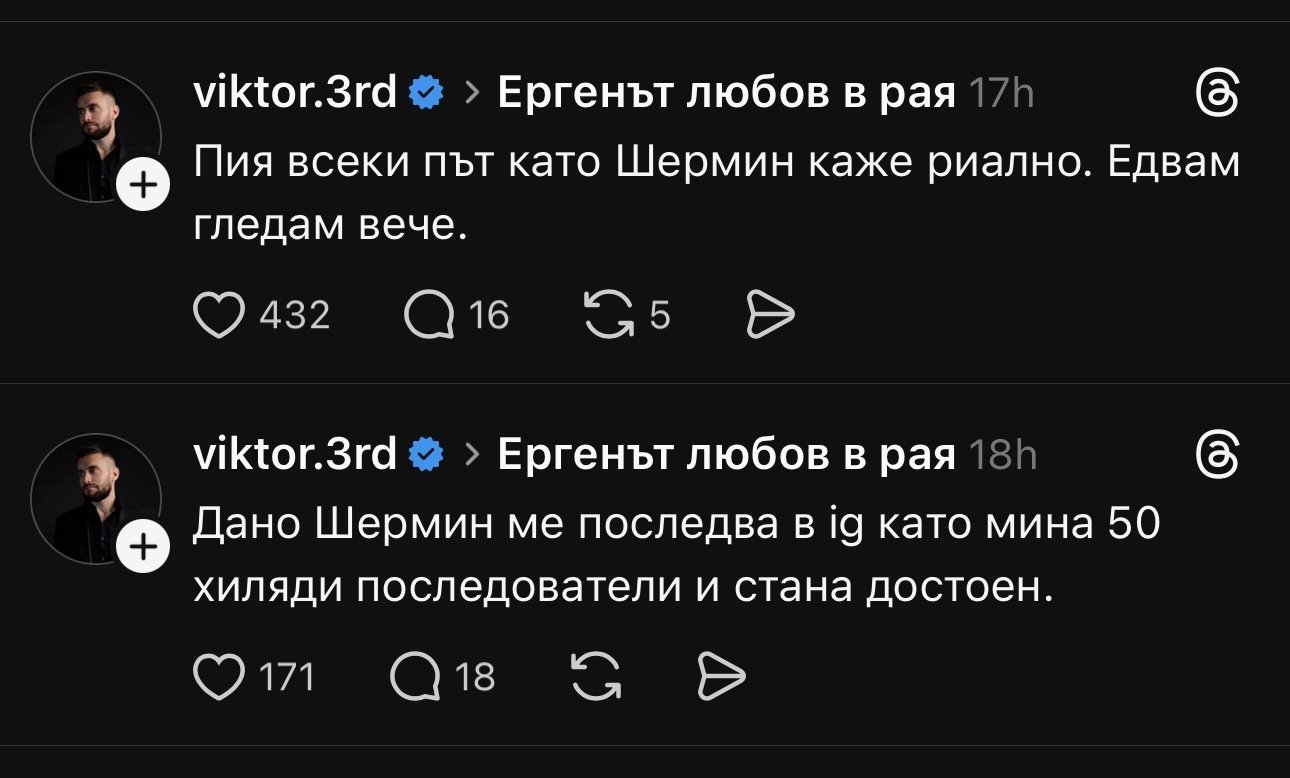This screenshot has height=778, width=1290.
Task: Open viktor.3rd profile from the 17h post
Action: (x=294, y=94)
